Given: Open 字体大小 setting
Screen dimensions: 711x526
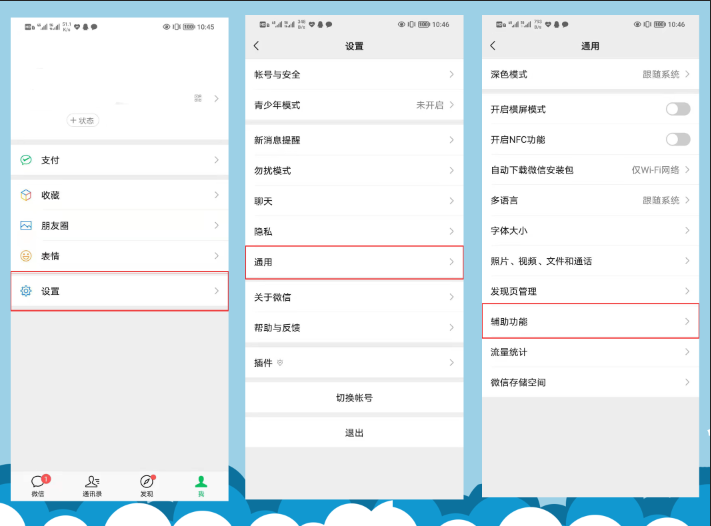Looking at the screenshot, I should coord(590,230).
